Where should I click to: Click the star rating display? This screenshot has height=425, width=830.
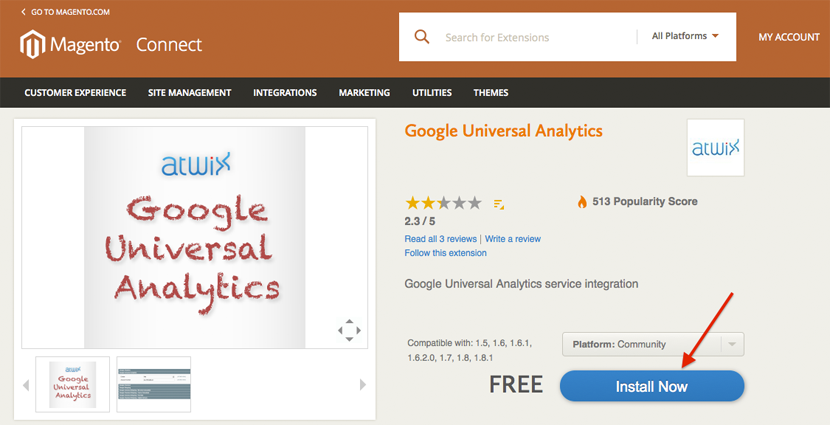click(x=443, y=203)
